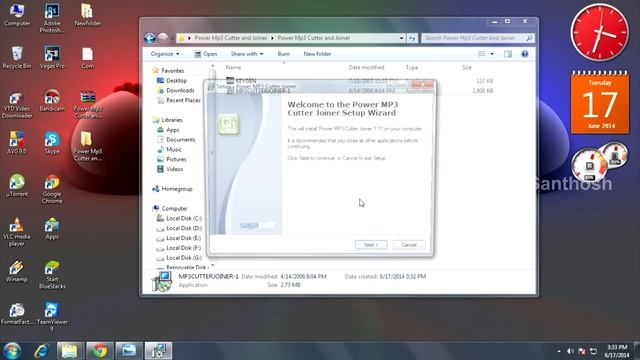Select Desktop under Favorites

click(172, 81)
